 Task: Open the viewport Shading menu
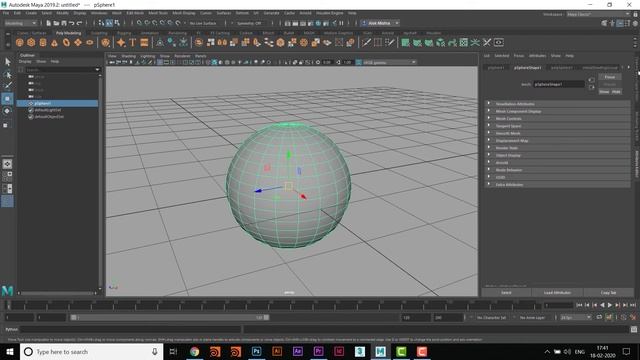coord(129,56)
